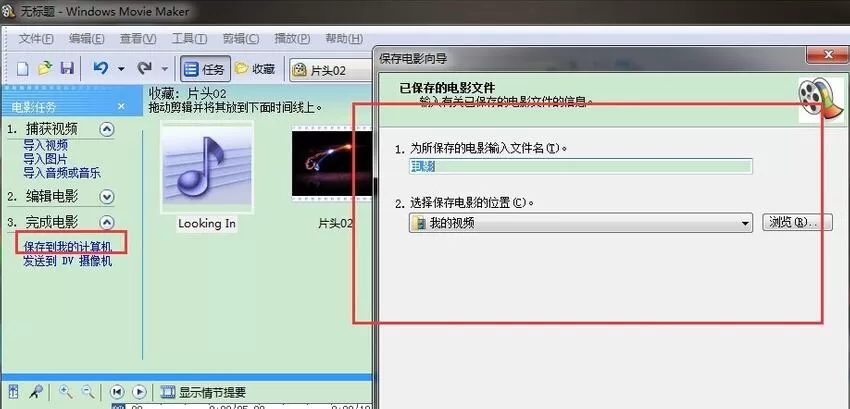Open the 查看(V) menu
The image size is (850, 409).
point(138,39)
